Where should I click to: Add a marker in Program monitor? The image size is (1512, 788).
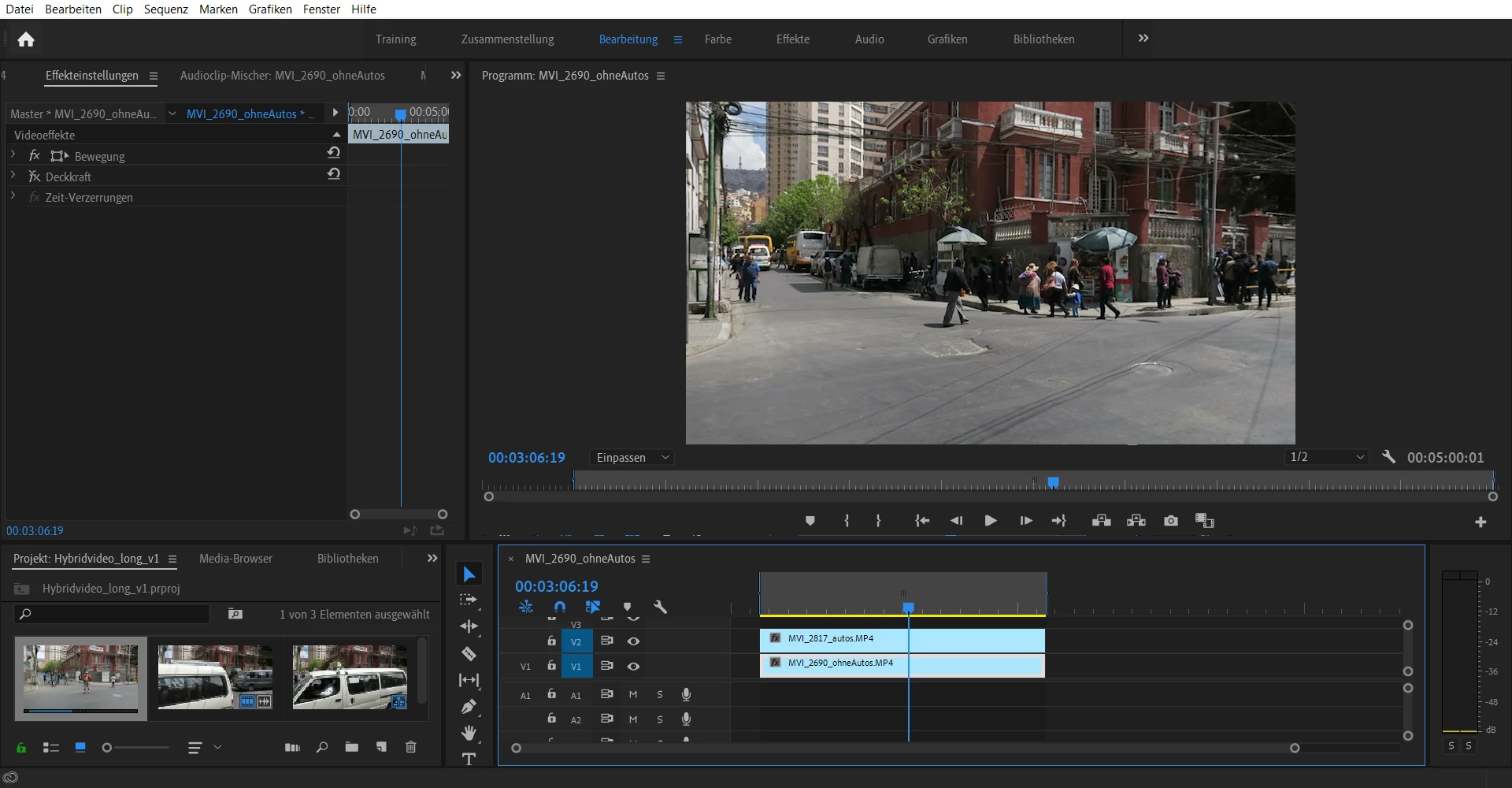click(x=810, y=521)
